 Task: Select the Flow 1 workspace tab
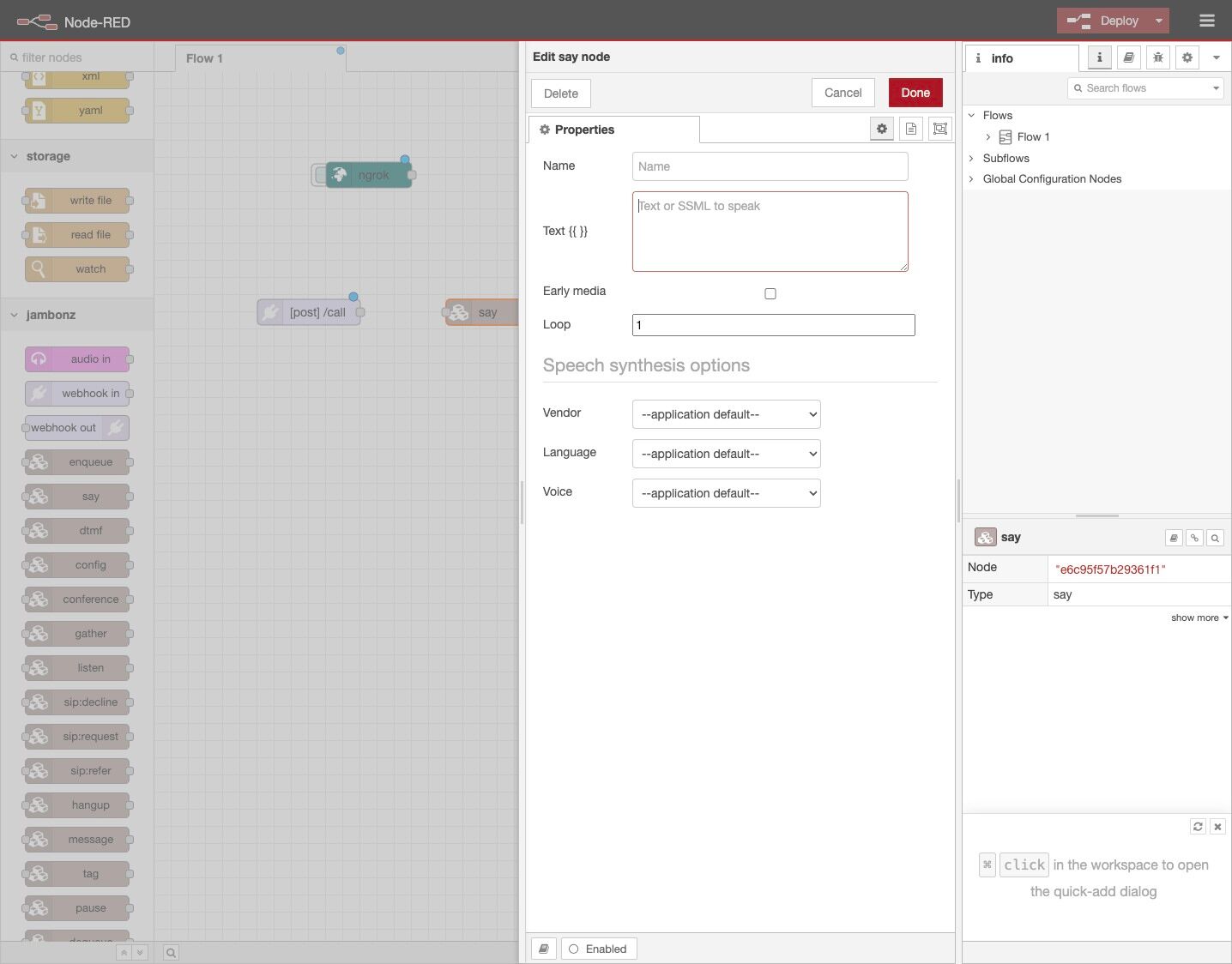coord(204,58)
